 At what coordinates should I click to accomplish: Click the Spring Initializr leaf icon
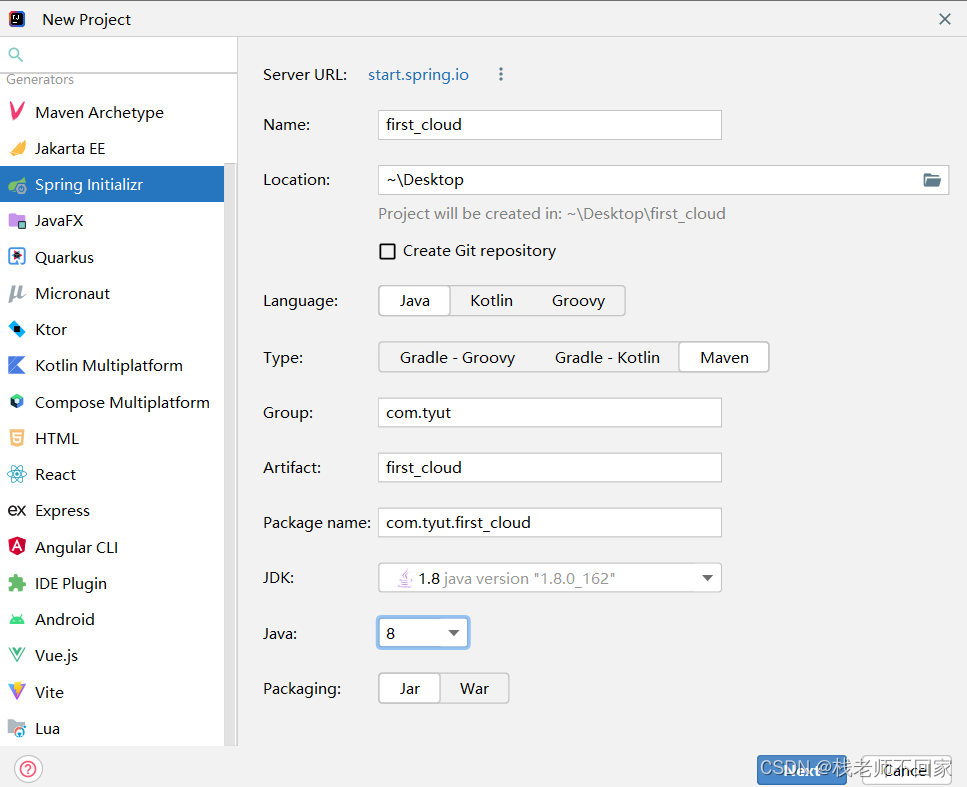(17, 184)
